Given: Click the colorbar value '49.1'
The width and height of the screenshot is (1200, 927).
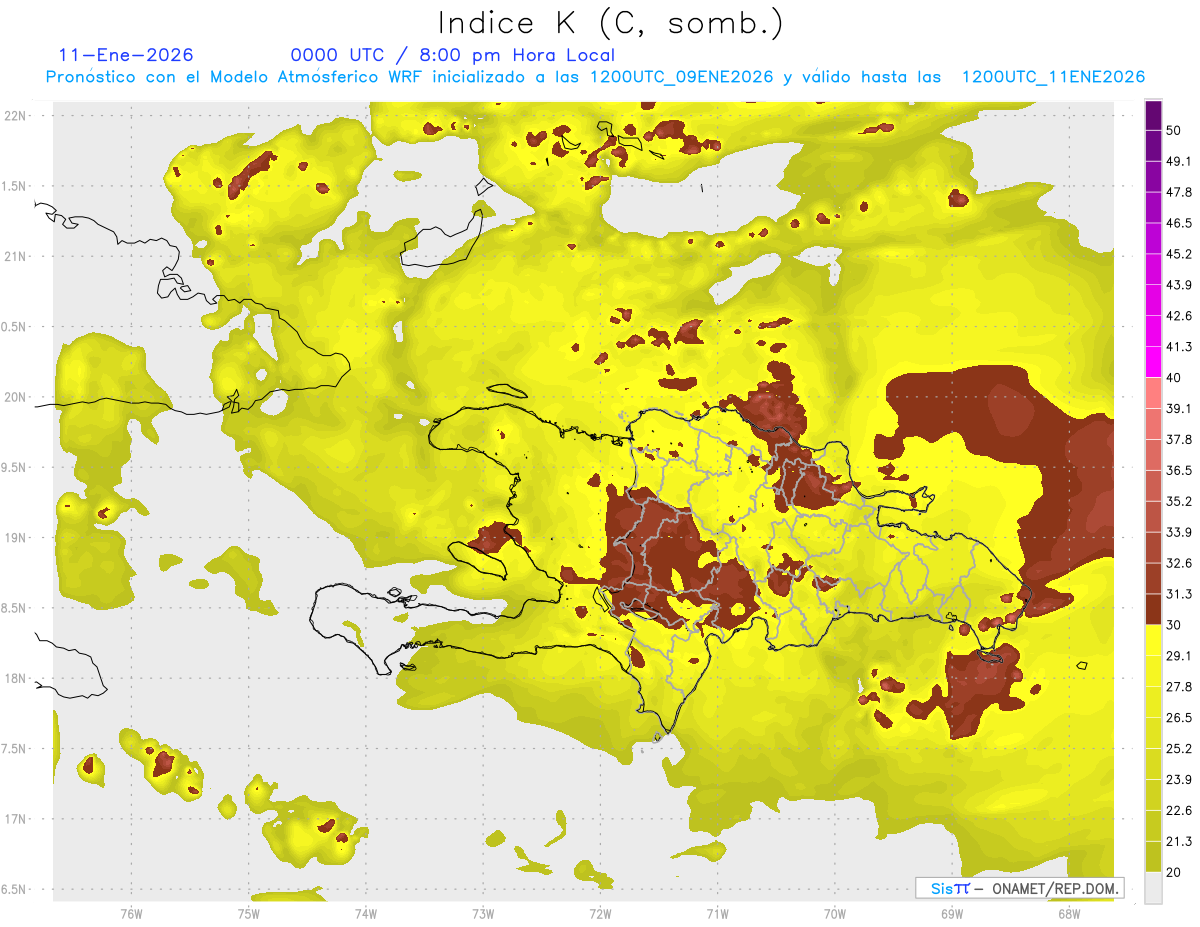Looking at the screenshot, I should tap(1179, 162).
